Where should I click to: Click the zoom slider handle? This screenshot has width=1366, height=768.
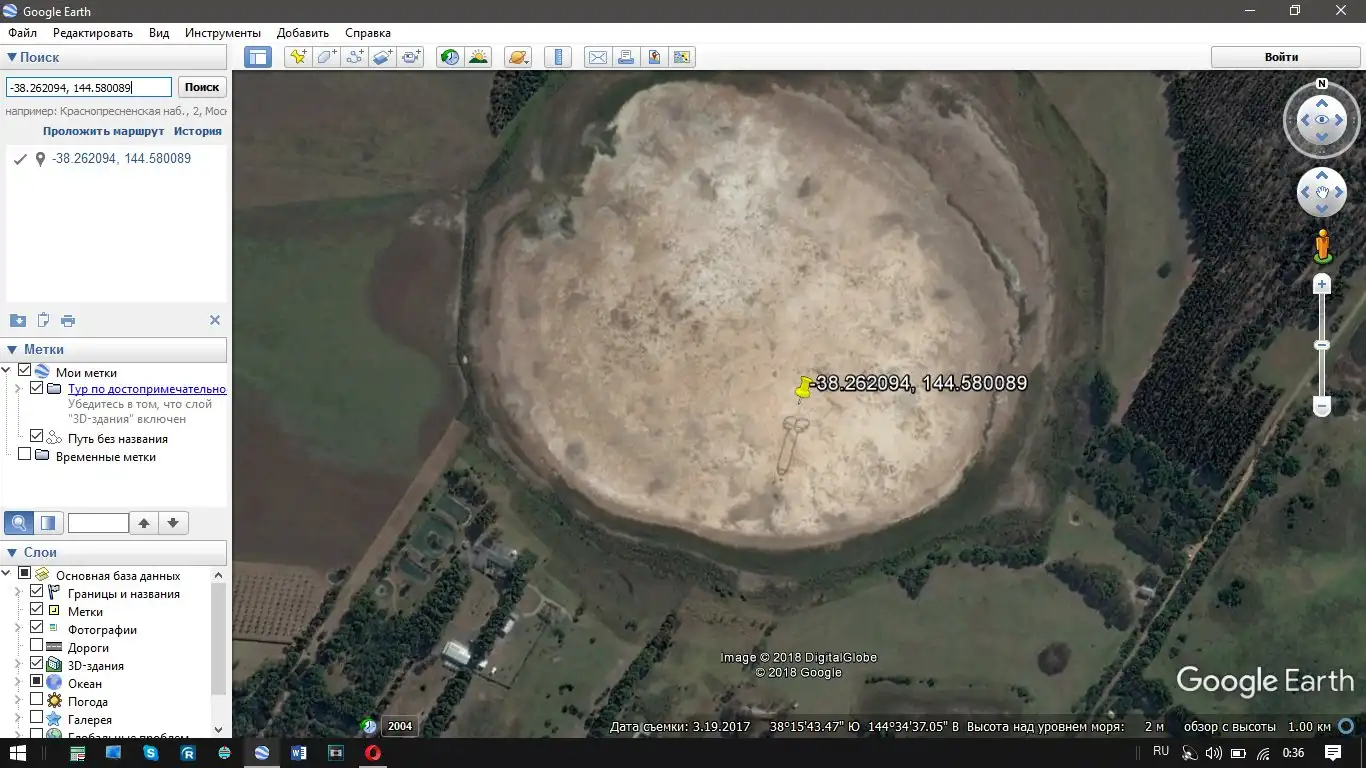pyautogui.click(x=1322, y=345)
